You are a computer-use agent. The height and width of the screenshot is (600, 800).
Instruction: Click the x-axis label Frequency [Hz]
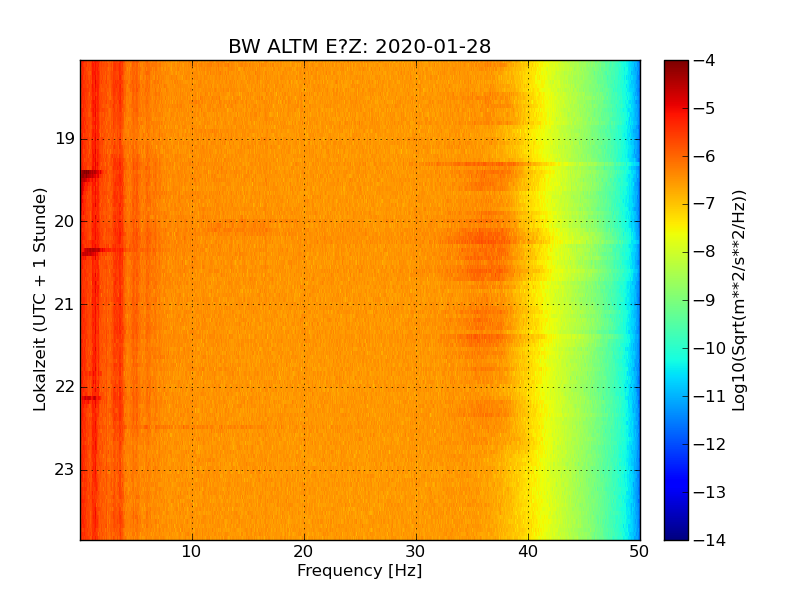(x=360, y=570)
